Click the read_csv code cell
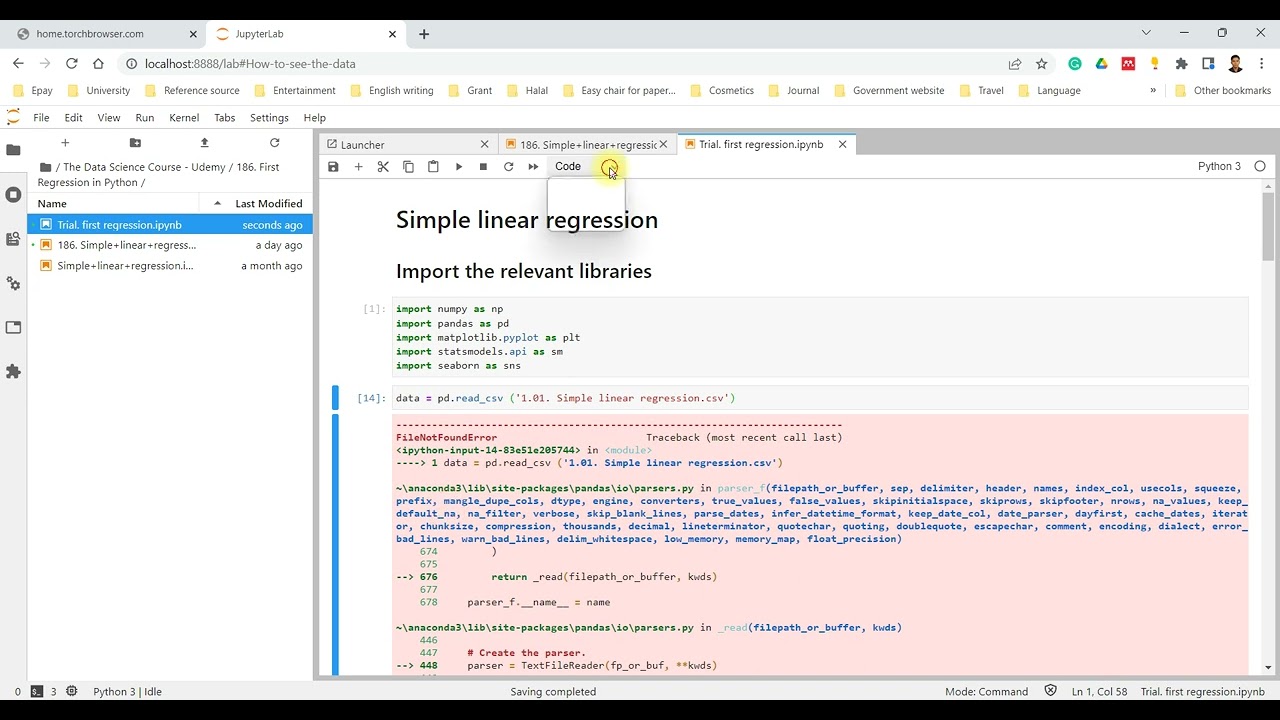This screenshot has height=720, width=1280. 820,398
